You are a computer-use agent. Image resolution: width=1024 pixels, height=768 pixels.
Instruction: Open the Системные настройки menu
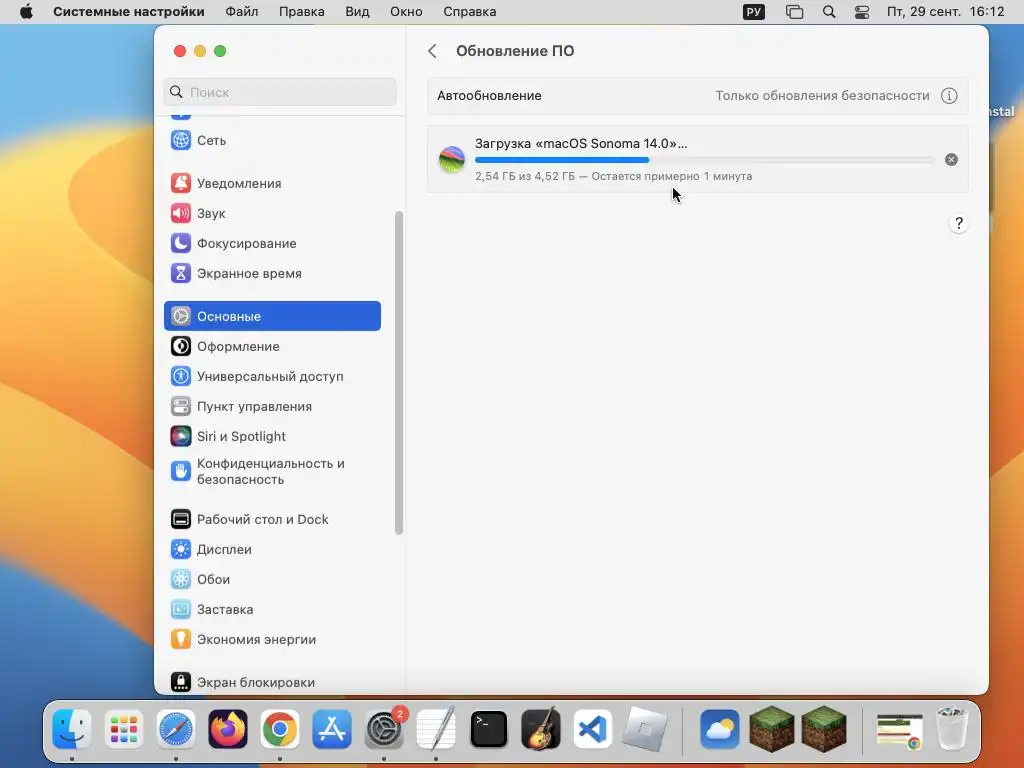point(129,12)
